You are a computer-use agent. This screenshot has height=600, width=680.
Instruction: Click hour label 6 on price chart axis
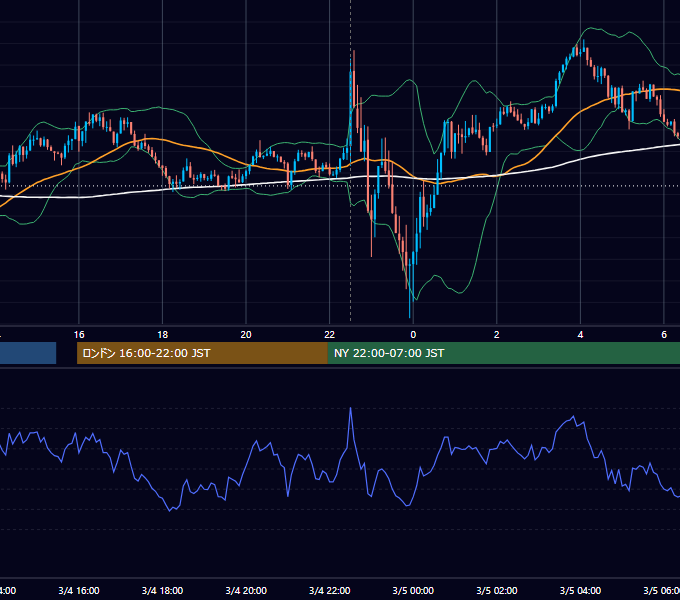664,334
